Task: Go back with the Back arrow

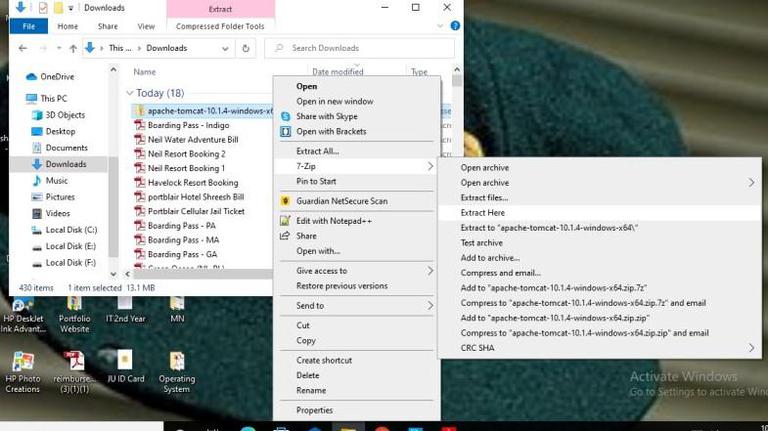Action: [23, 48]
